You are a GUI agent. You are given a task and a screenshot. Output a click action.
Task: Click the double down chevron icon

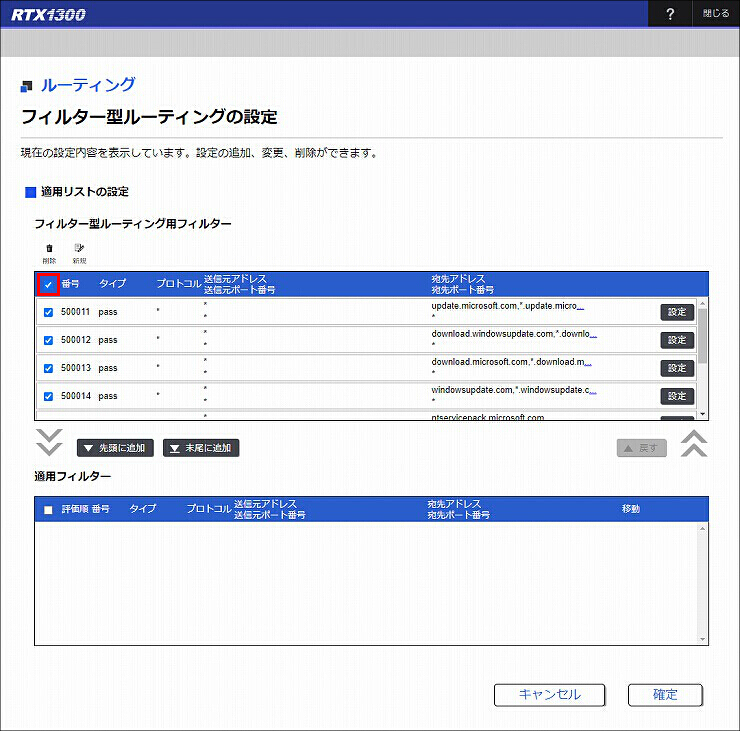(49, 442)
